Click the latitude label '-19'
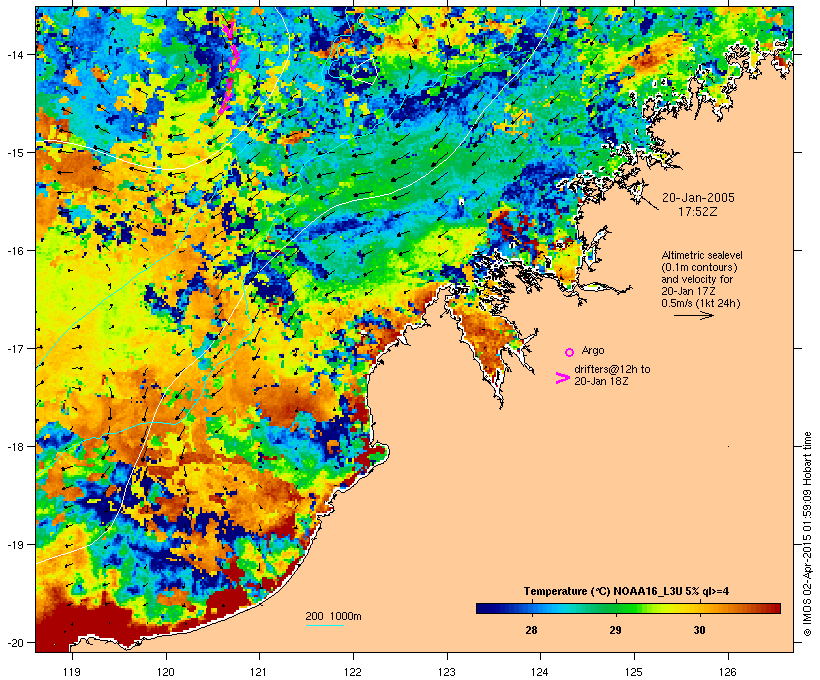This screenshot has width=820, height=680. 14,545
